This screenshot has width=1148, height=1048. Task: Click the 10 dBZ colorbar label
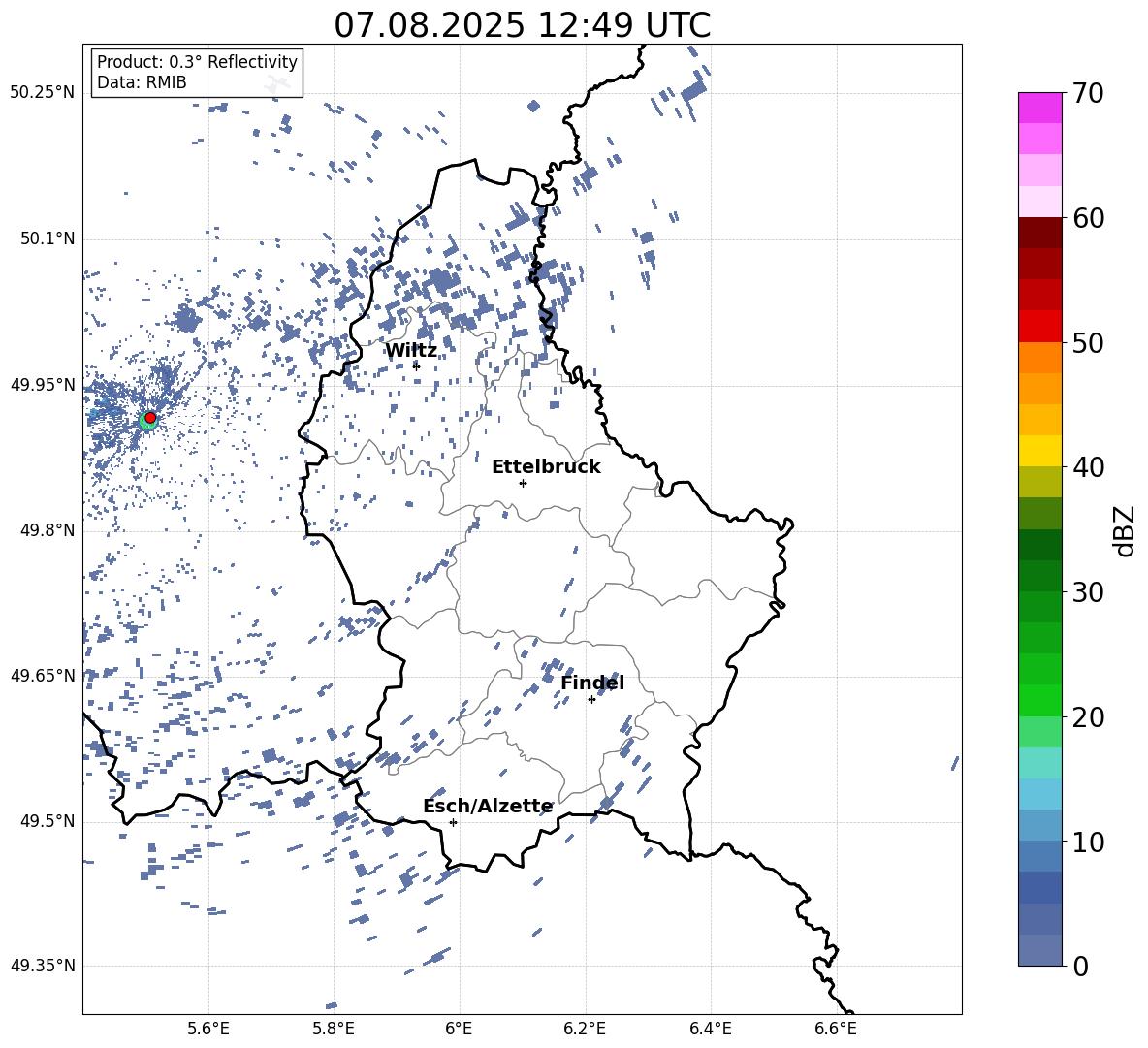click(x=1088, y=842)
